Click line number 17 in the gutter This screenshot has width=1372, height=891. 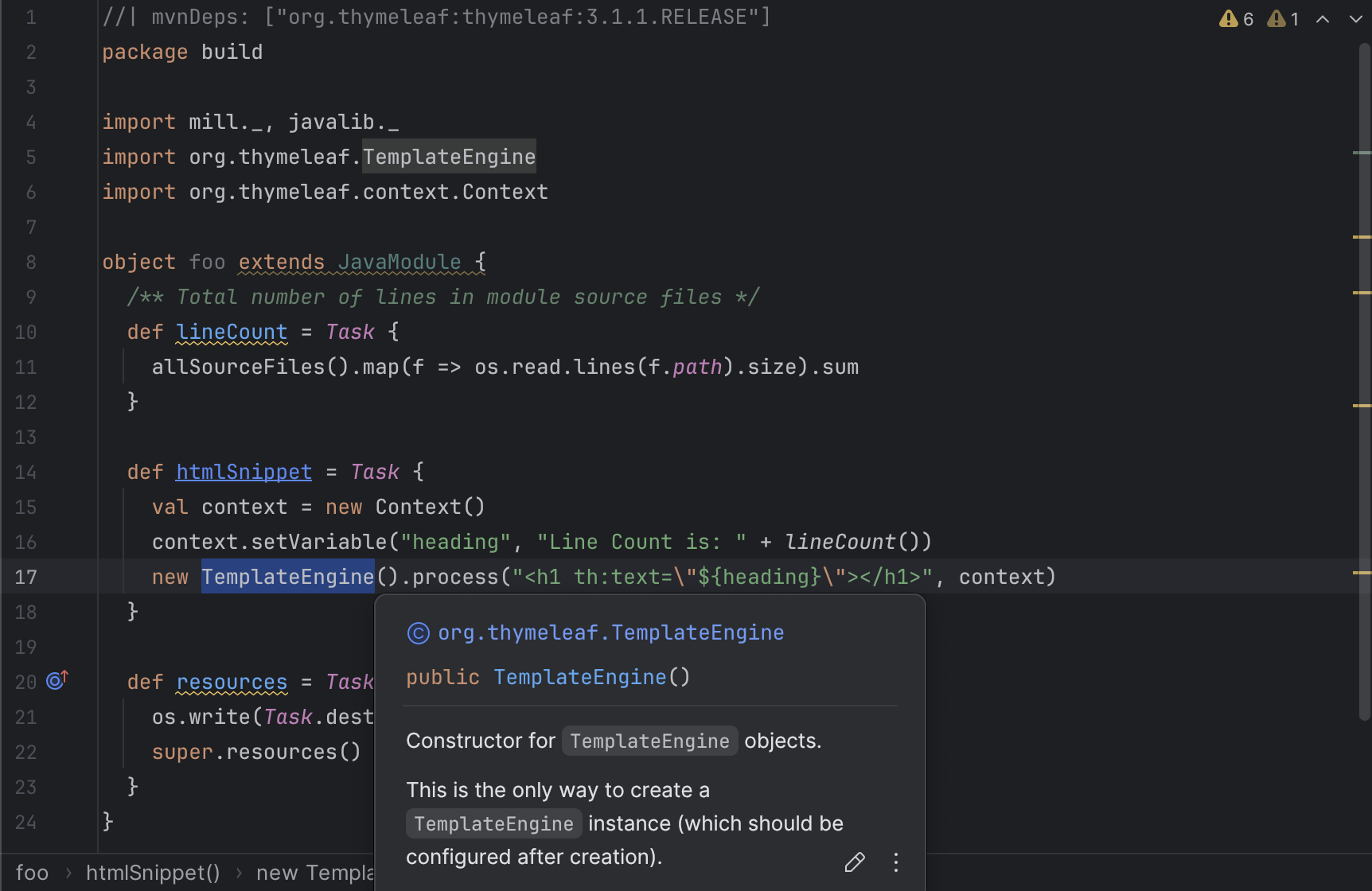click(25, 577)
